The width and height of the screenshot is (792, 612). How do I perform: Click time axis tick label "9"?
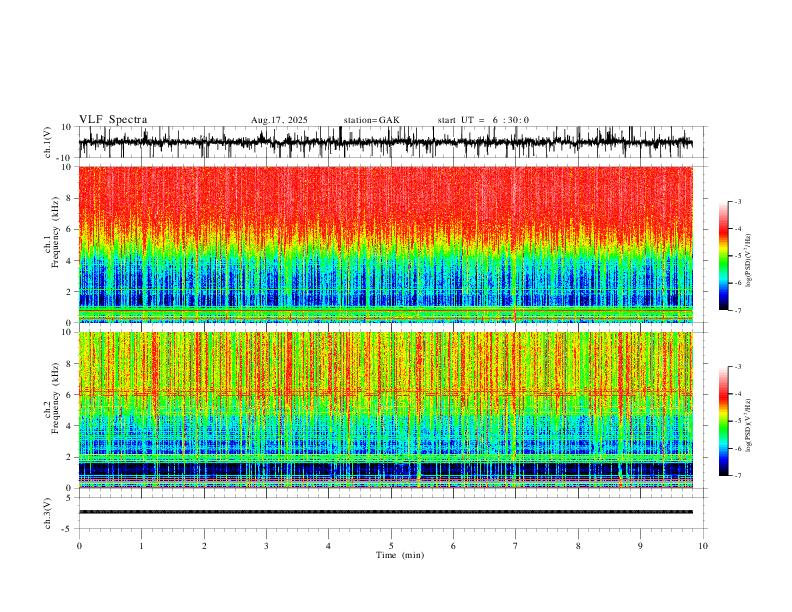pyautogui.click(x=640, y=546)
